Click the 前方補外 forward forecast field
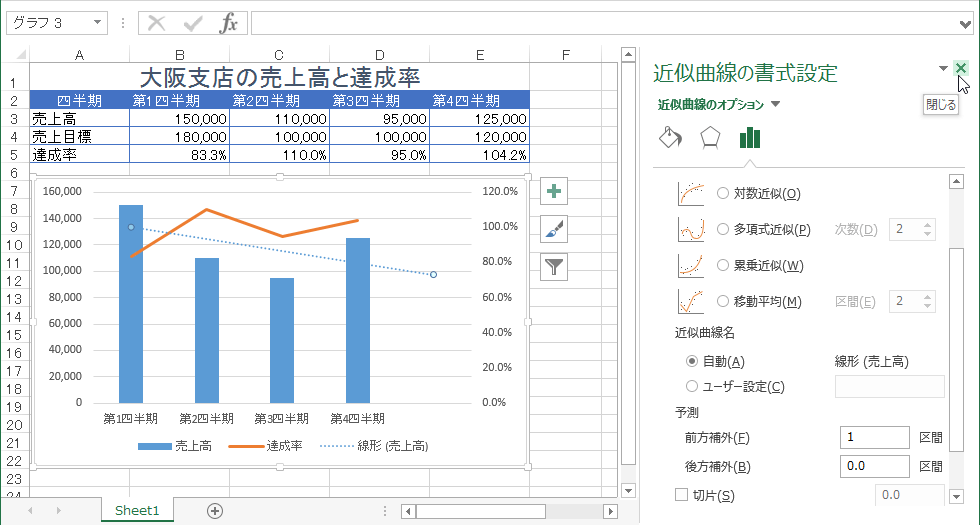This screenshot has height=525, width=980. point(874,438)
